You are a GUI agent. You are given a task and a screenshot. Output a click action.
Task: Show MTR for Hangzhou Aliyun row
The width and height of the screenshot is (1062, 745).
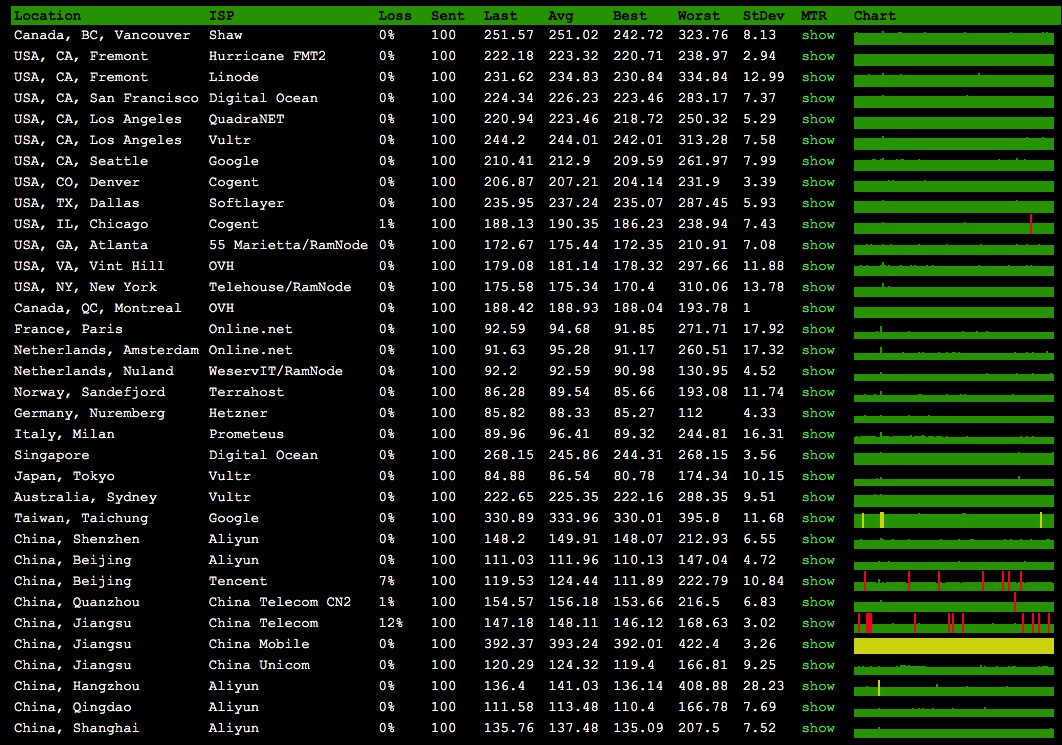[818, 686]
